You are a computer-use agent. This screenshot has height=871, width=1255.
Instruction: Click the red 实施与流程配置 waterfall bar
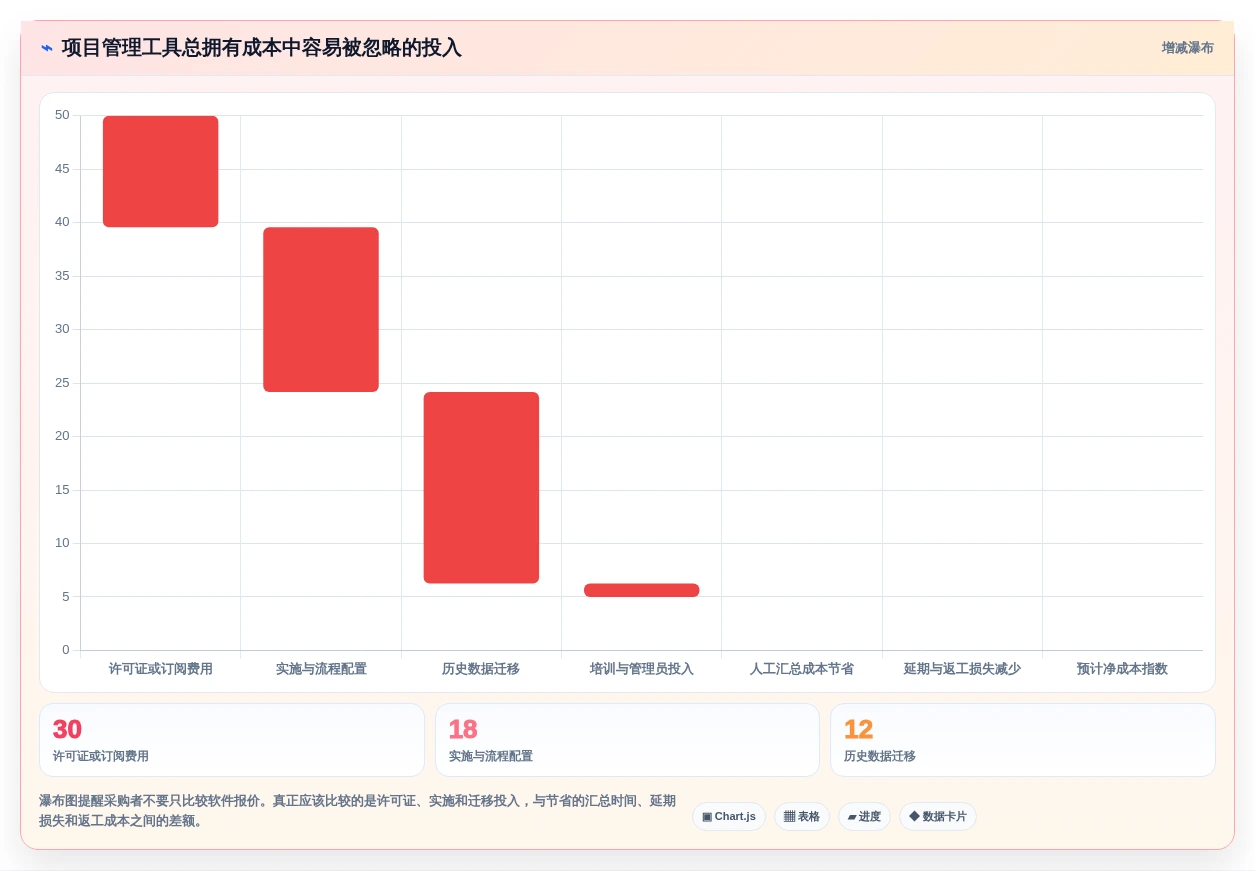tap(321, 309)
